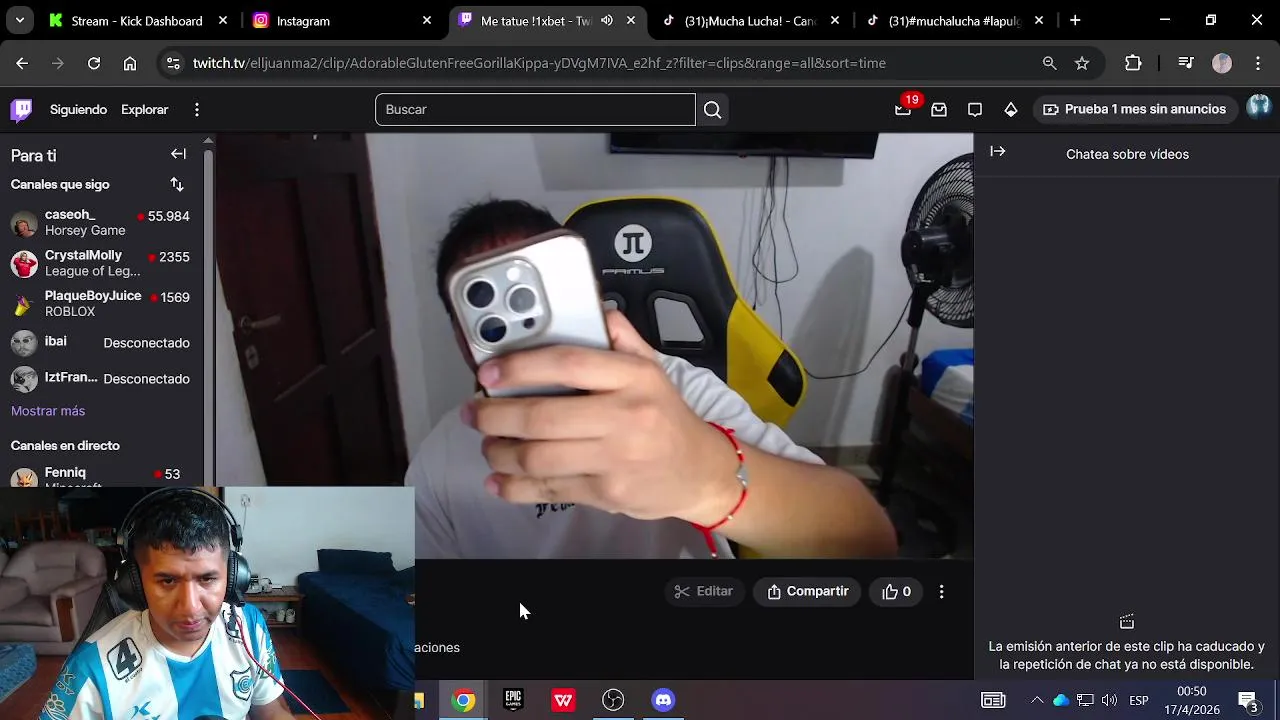Show hidden system tray icons
The image size is (1280, 720).
1037,700
